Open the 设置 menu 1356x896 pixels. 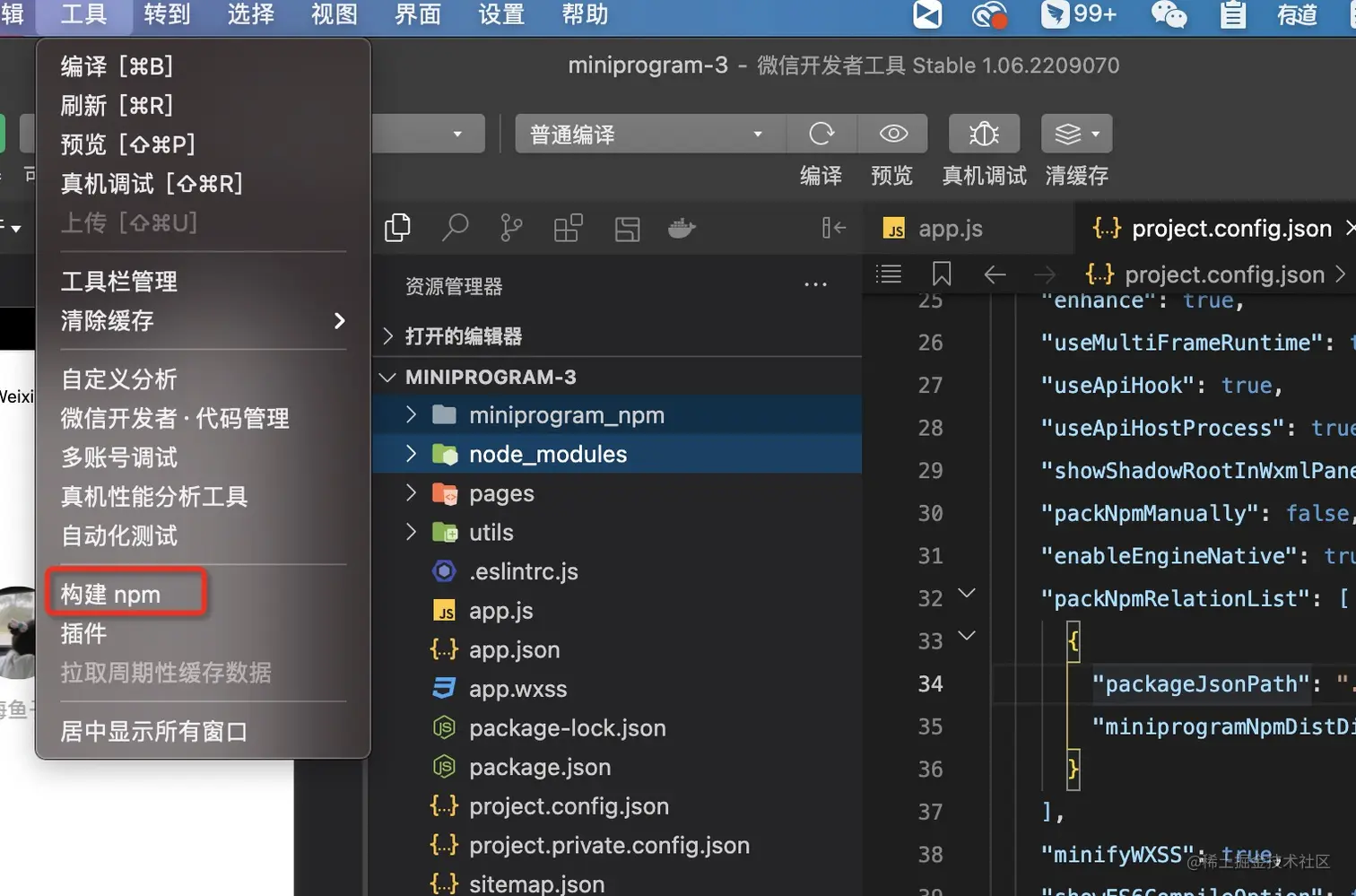pos(500,14)
